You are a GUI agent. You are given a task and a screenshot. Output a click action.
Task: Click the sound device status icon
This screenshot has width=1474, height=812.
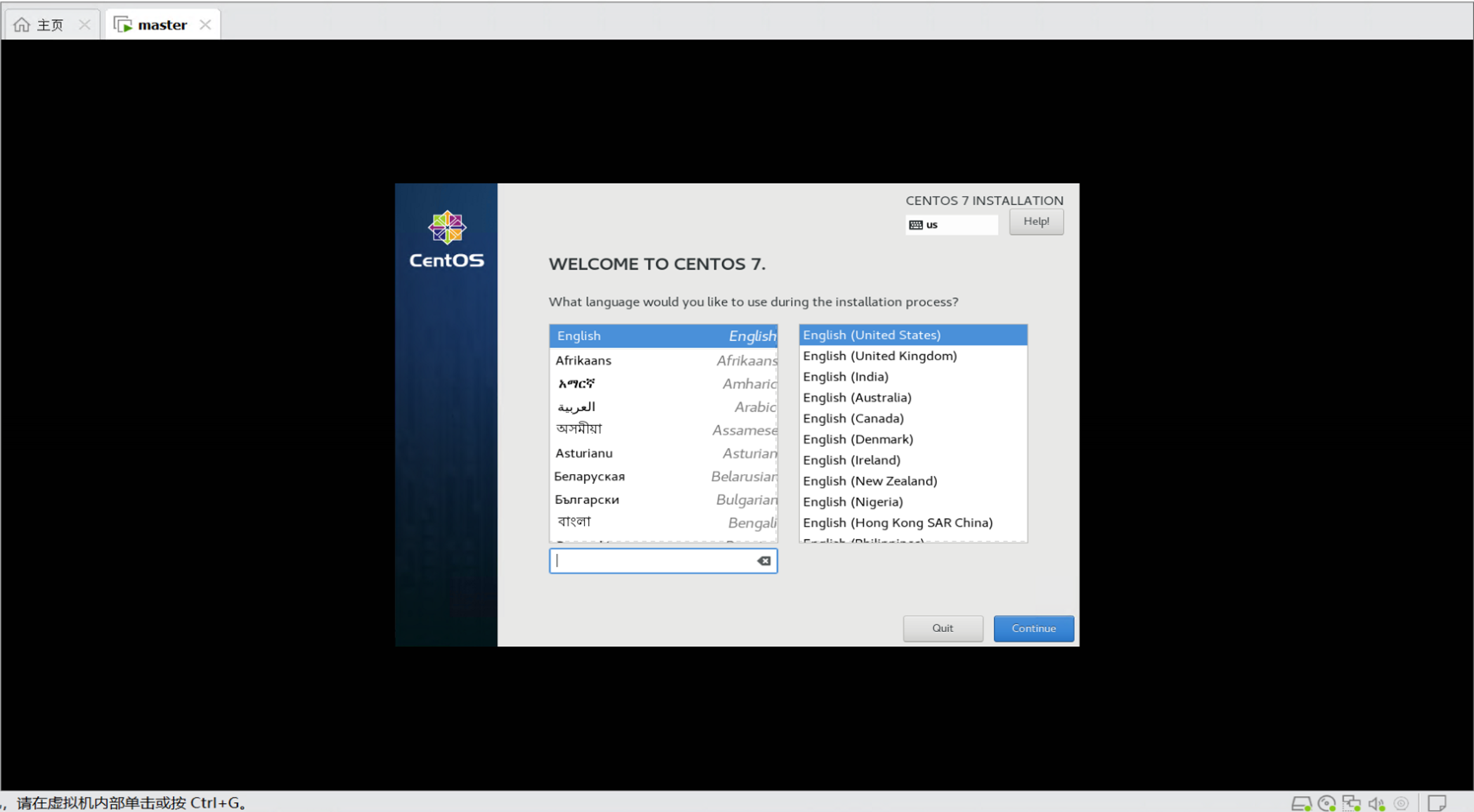tap(1375, 803)
